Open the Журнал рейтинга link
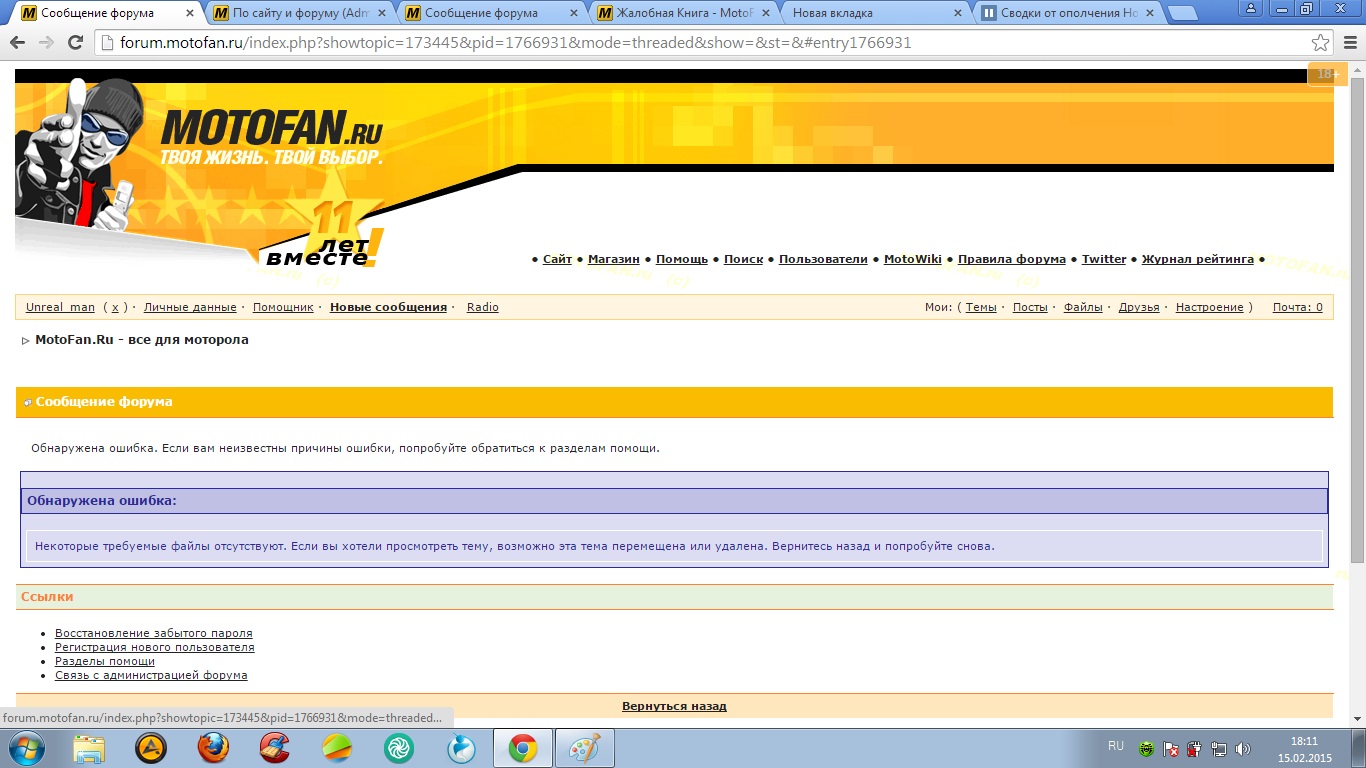This screenshot has width=1366, height=768. tap(1198, 259)
